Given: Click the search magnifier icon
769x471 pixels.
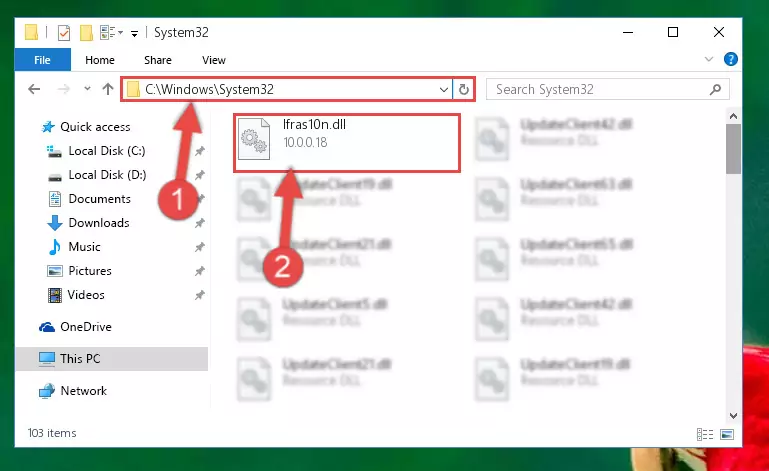Looking at the screenshot, I should (715, 89).
